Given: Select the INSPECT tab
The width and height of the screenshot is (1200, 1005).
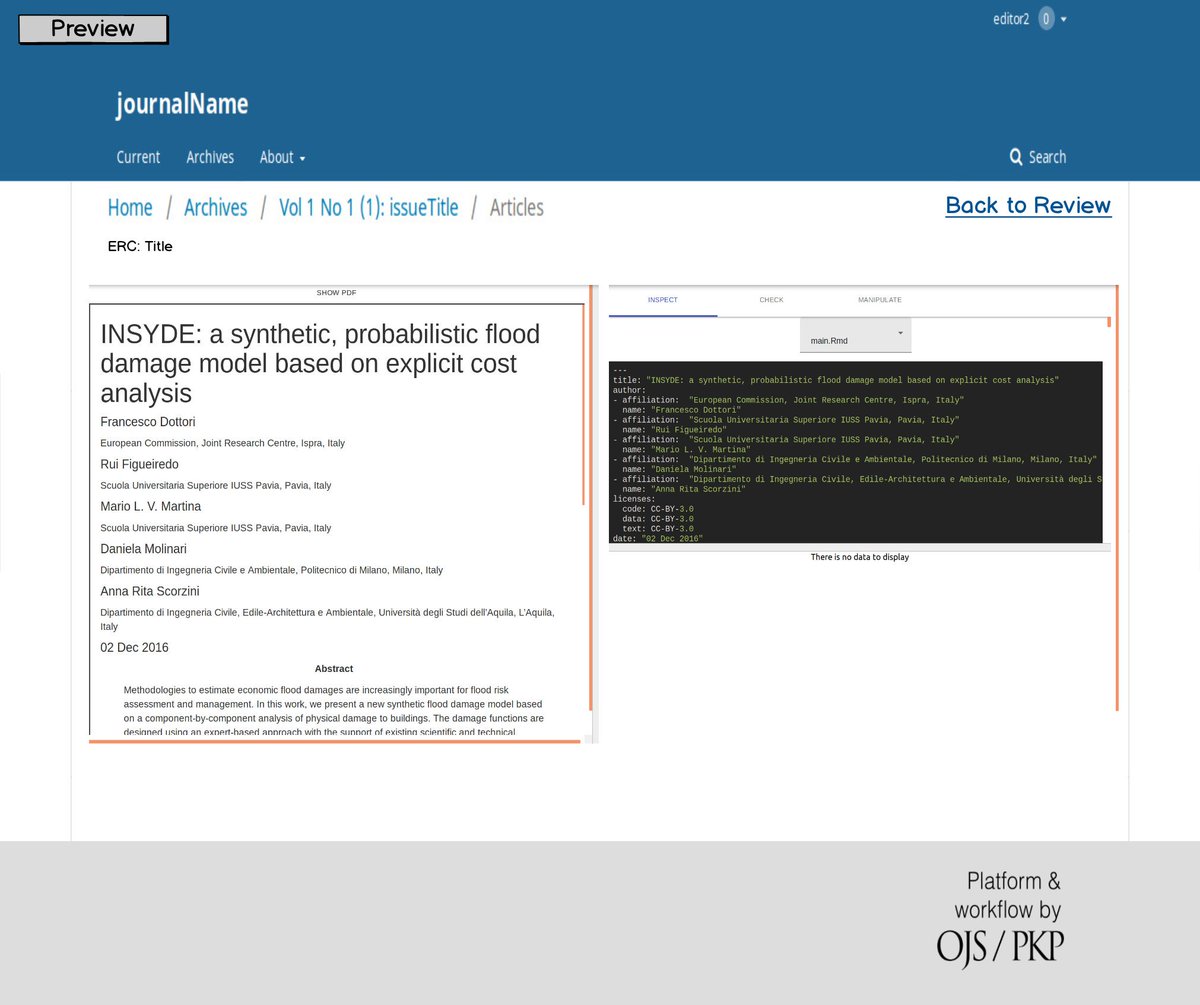Looking at the screenshot, I should coord(662,299).
